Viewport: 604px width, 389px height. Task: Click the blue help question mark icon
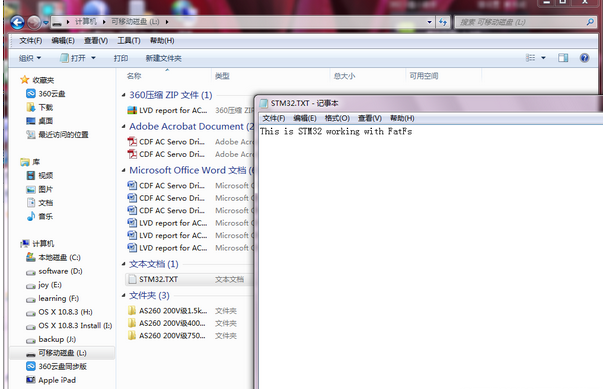(x=584, y=58)
